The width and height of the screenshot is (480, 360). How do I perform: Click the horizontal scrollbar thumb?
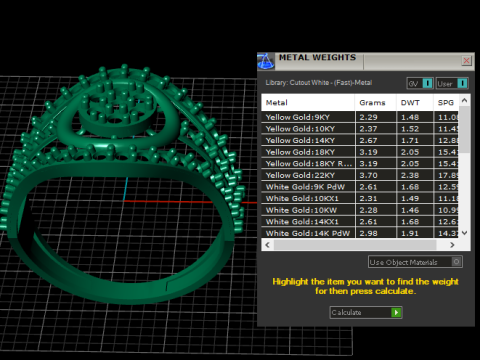point(355,245)
